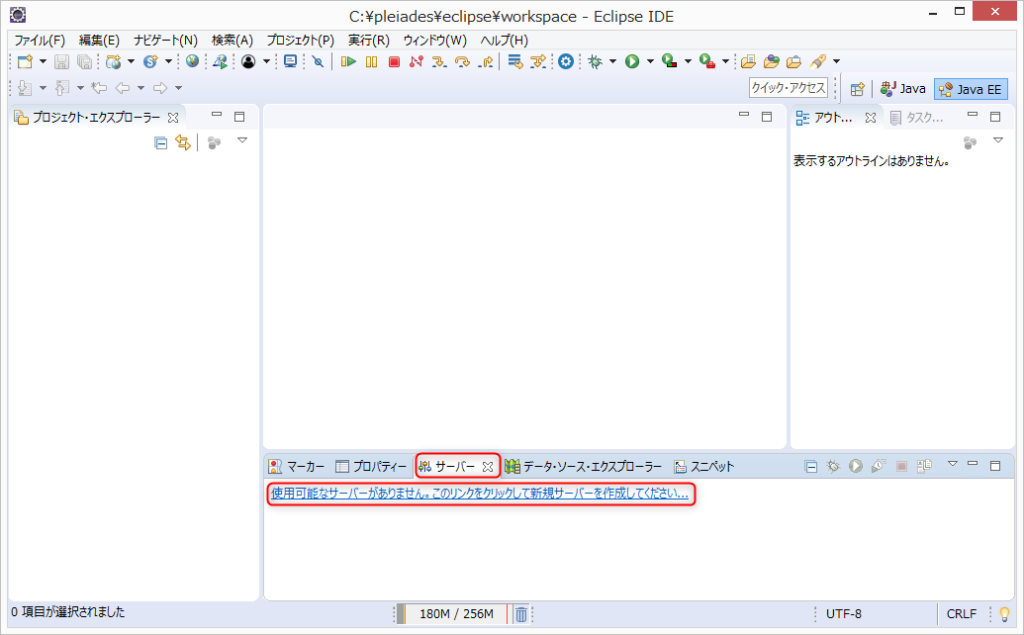This screenshot has width=1024, height=635.
Task: Open the Forward history dropdown arrow
Action: pos(178,88)
